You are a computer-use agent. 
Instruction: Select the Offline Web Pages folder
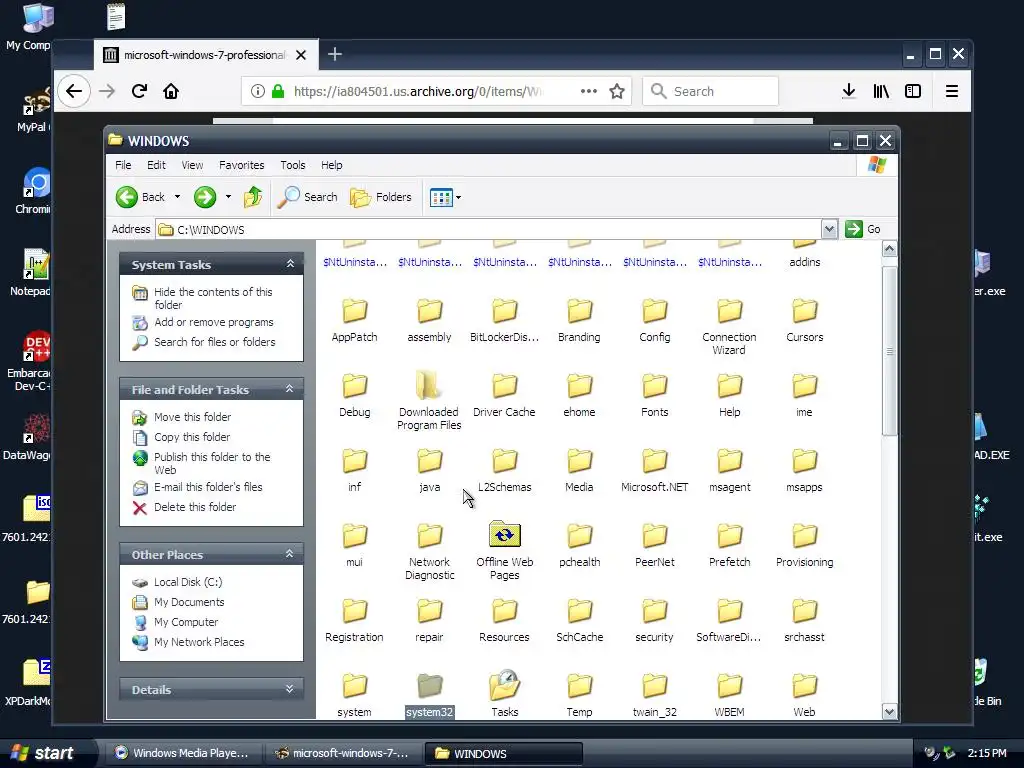[504, 551]
